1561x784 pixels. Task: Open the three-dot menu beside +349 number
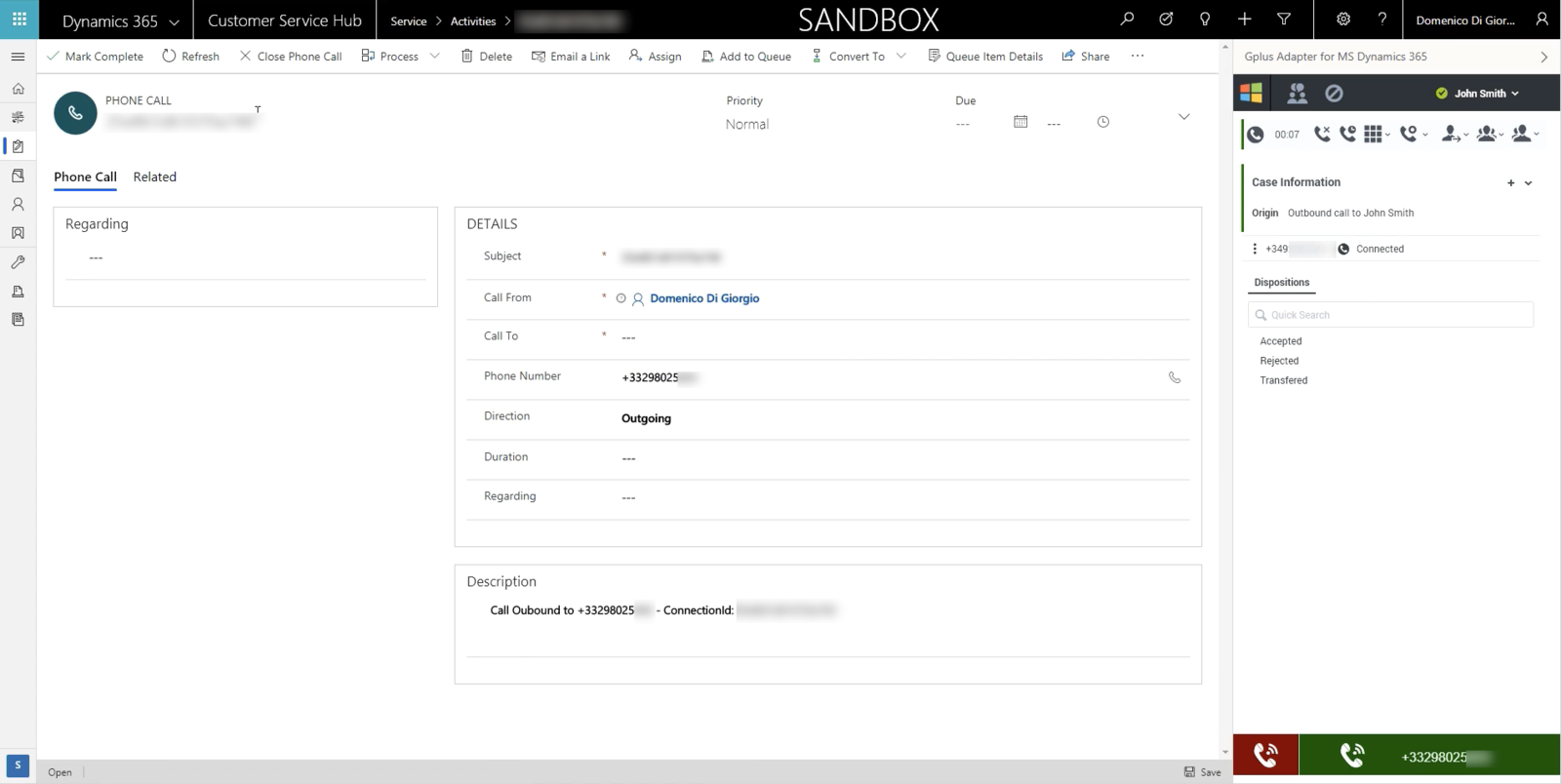point(1255,249)
